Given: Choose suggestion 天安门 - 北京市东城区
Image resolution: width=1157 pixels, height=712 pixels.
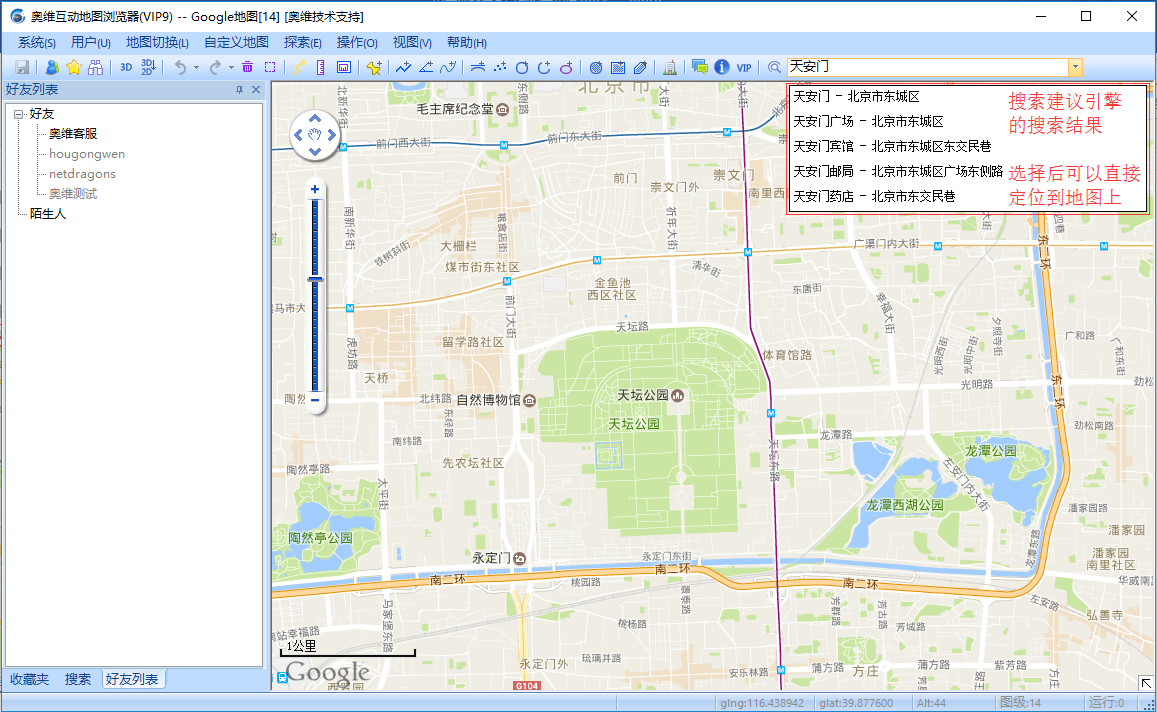Looking at the screenshot, I should tap(856, 97).
